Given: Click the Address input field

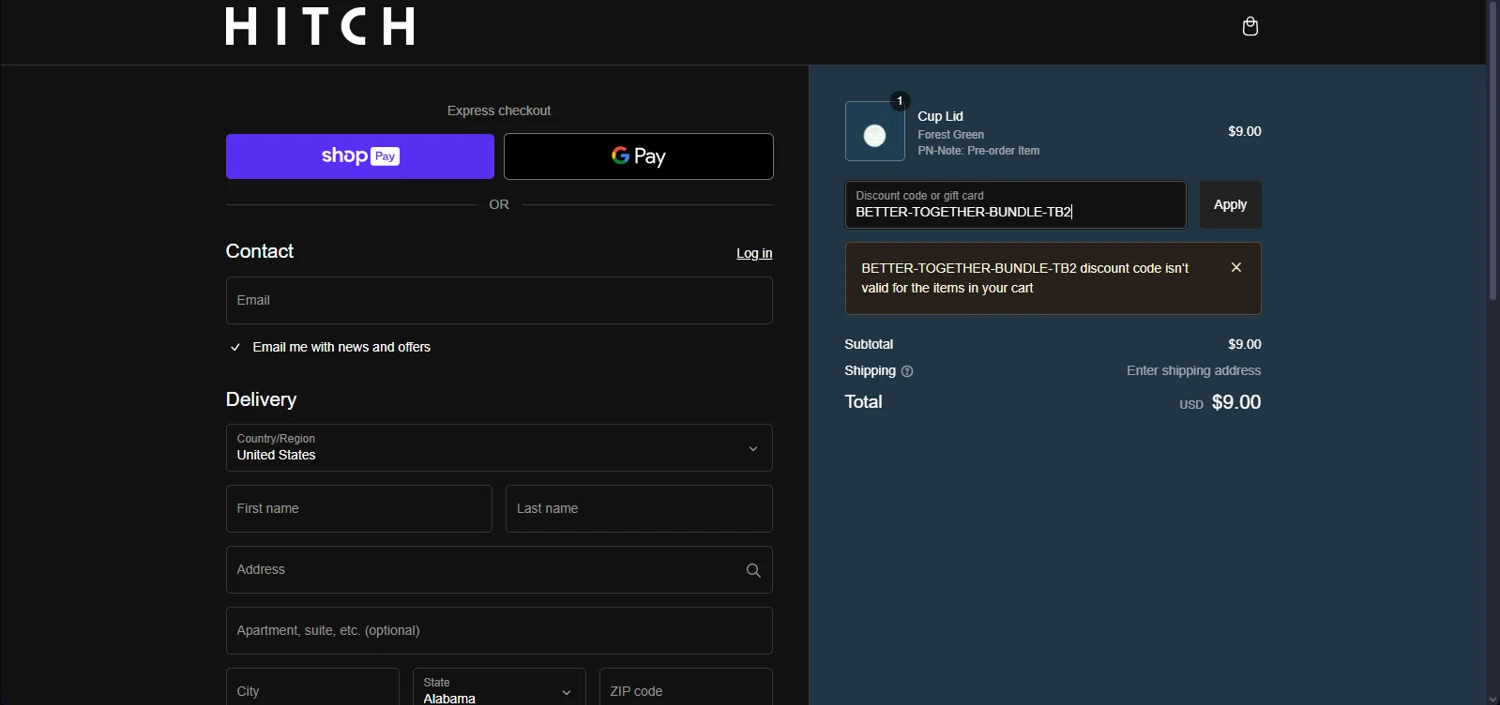Looking at the screenshot, I should pyautogui.click(x=499, y=570).
